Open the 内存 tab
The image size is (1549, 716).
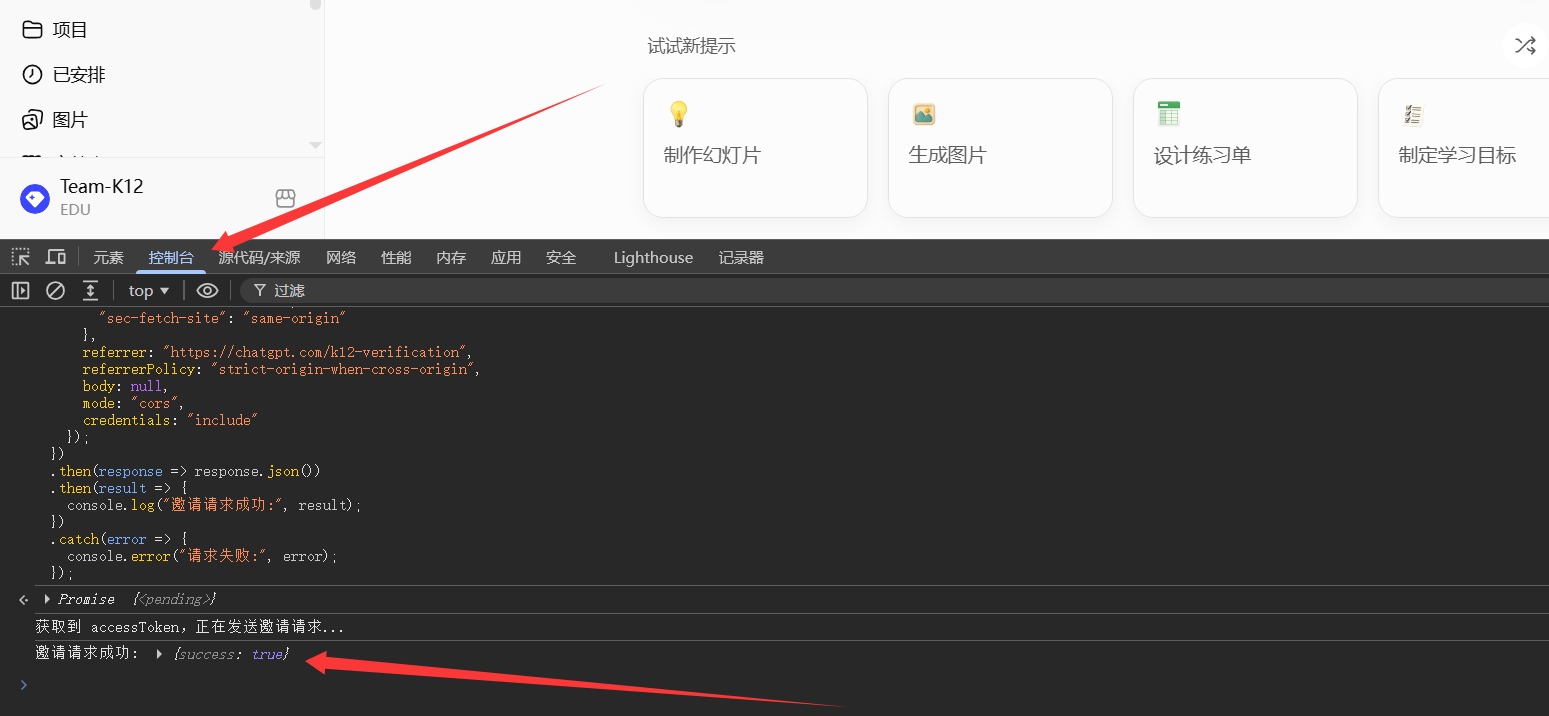pos(451,258)
